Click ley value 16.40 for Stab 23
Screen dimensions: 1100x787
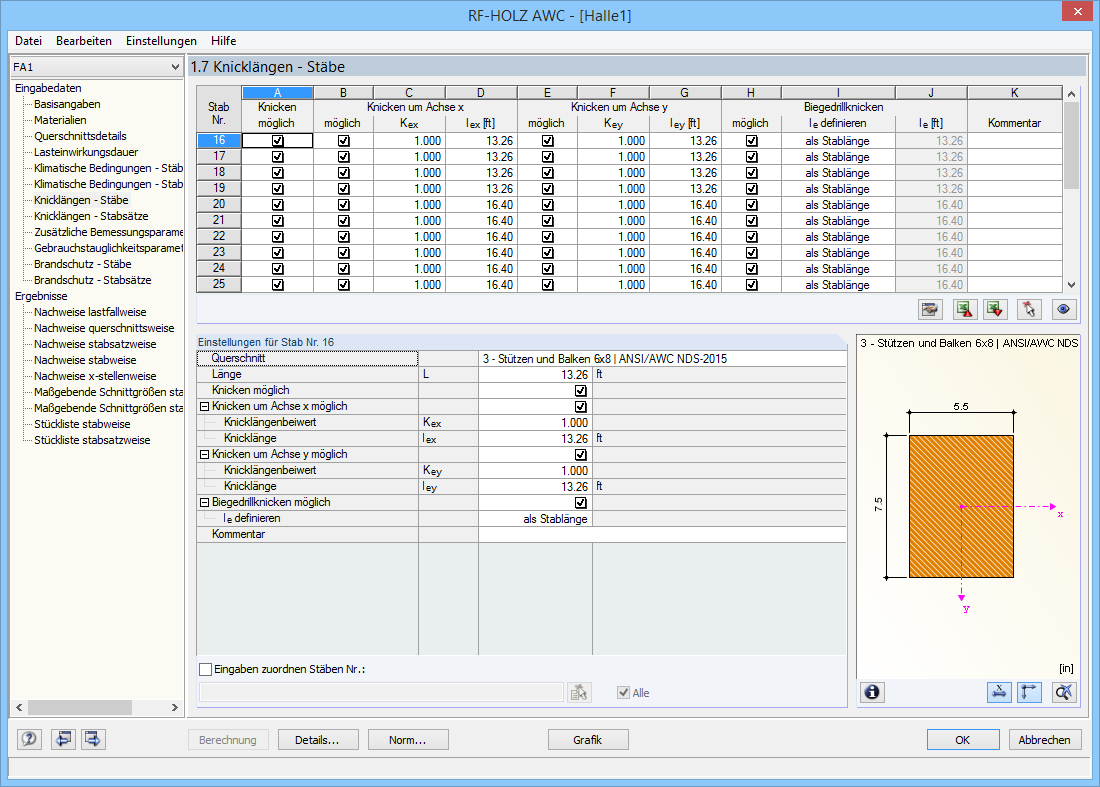685,253
